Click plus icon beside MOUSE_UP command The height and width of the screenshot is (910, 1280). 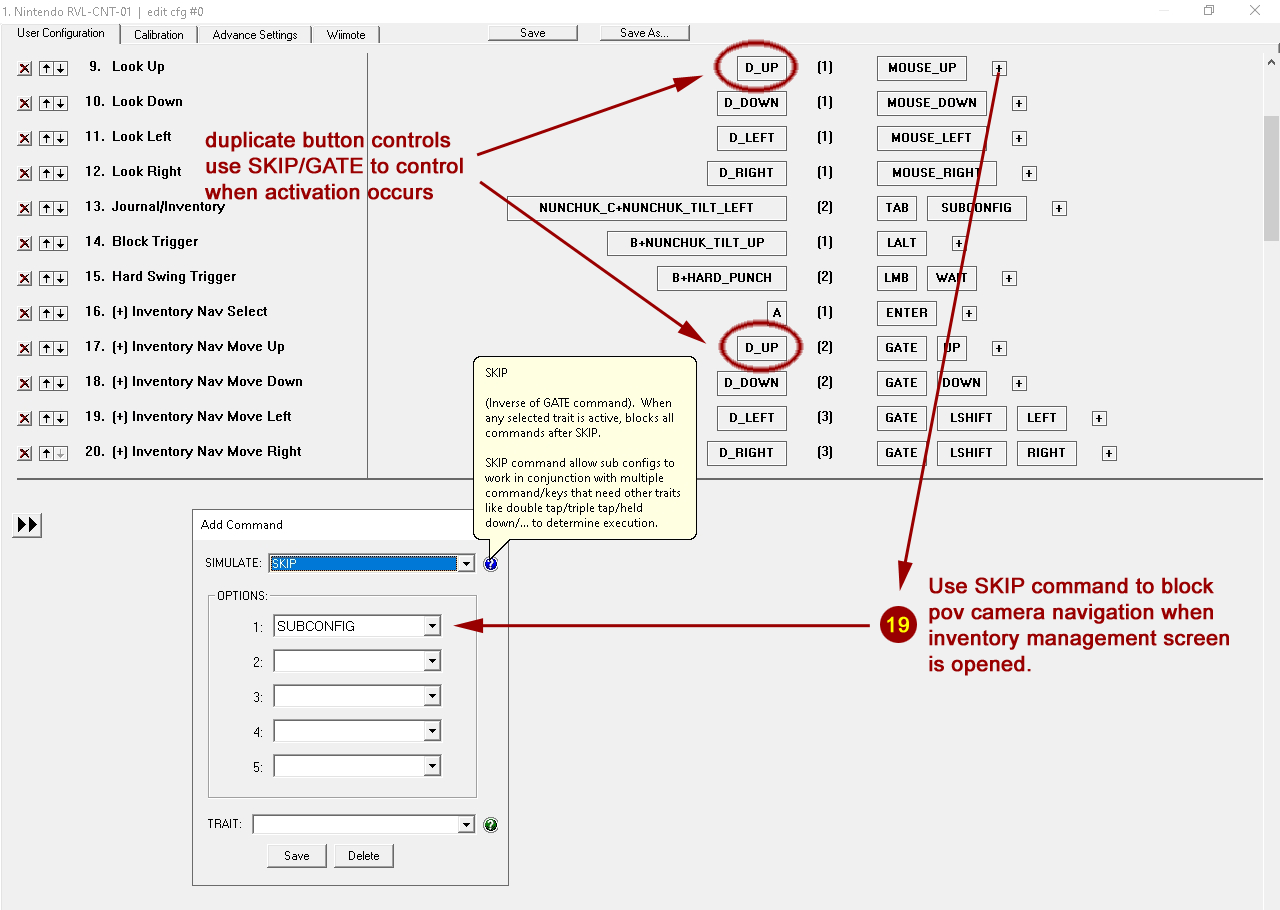click(x=999, y=68)
